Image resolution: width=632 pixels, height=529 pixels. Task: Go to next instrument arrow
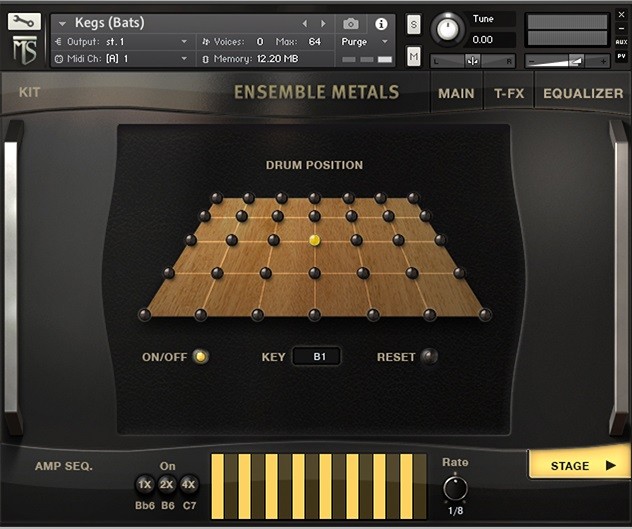323,24
